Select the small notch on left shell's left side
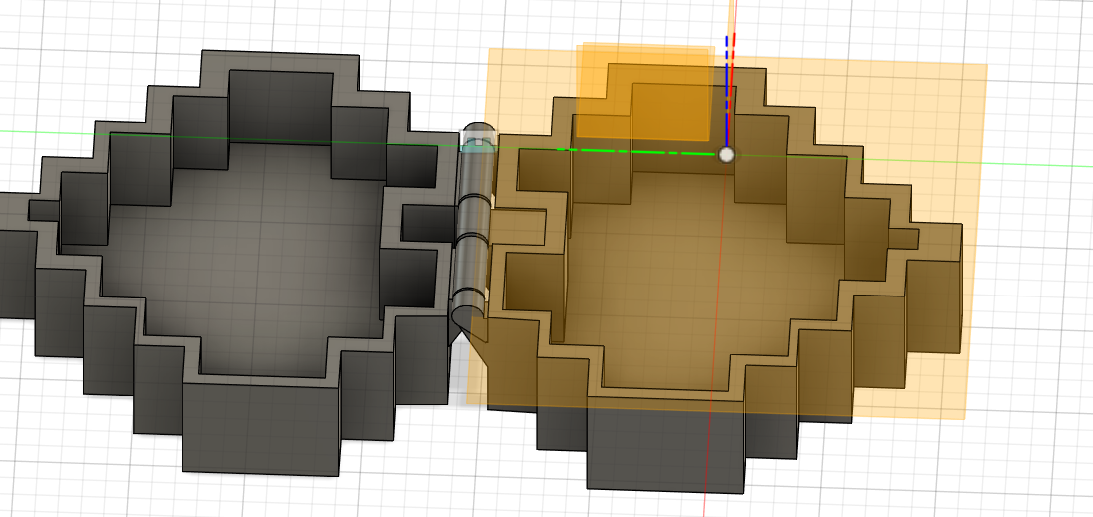1093x517 pixels. 43,210
